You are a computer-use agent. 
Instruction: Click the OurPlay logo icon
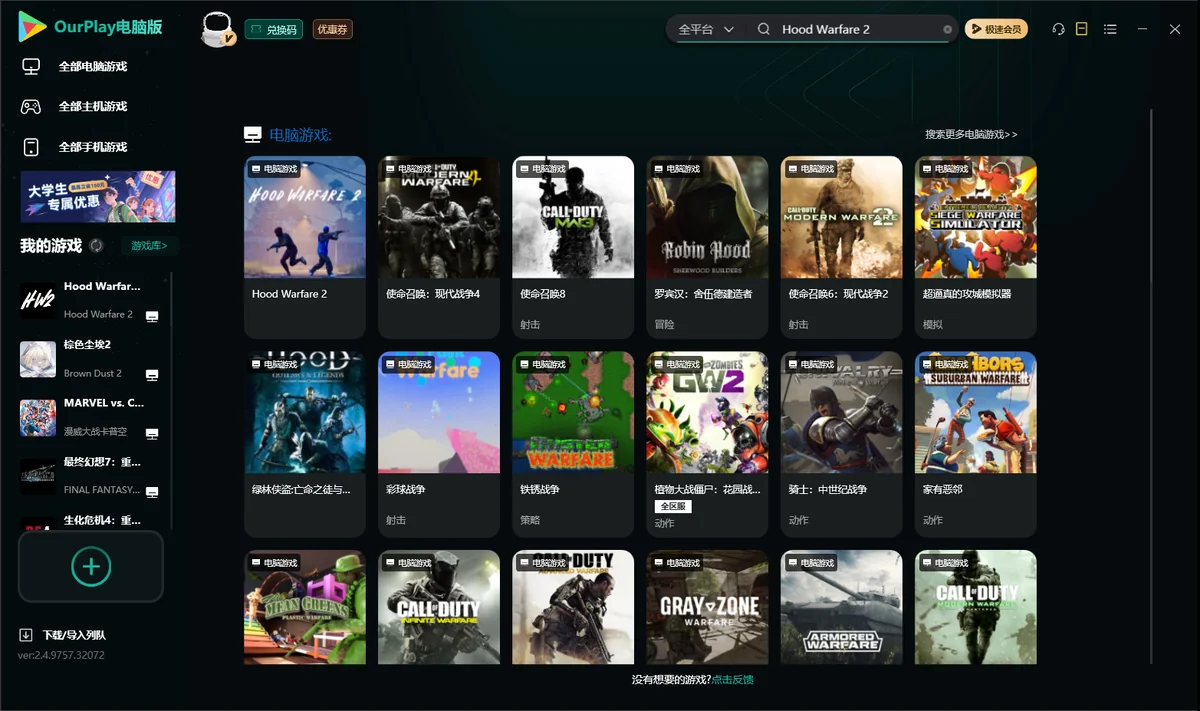pyautogui.click(x=33, y=27)
